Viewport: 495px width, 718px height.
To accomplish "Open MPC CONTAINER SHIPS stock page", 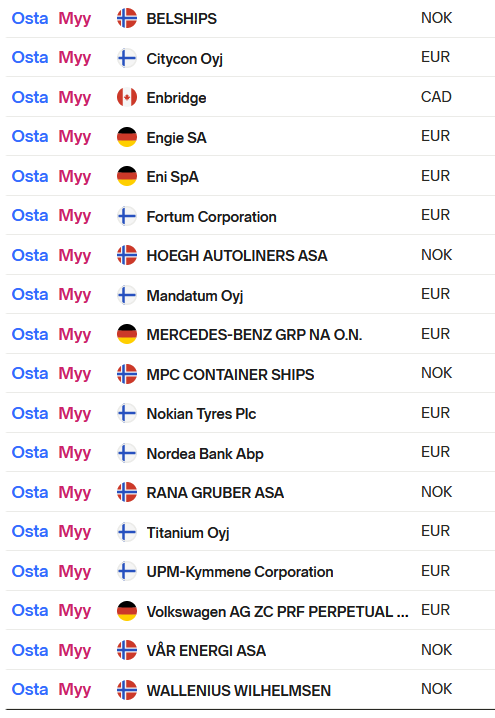I will point(230,375).
